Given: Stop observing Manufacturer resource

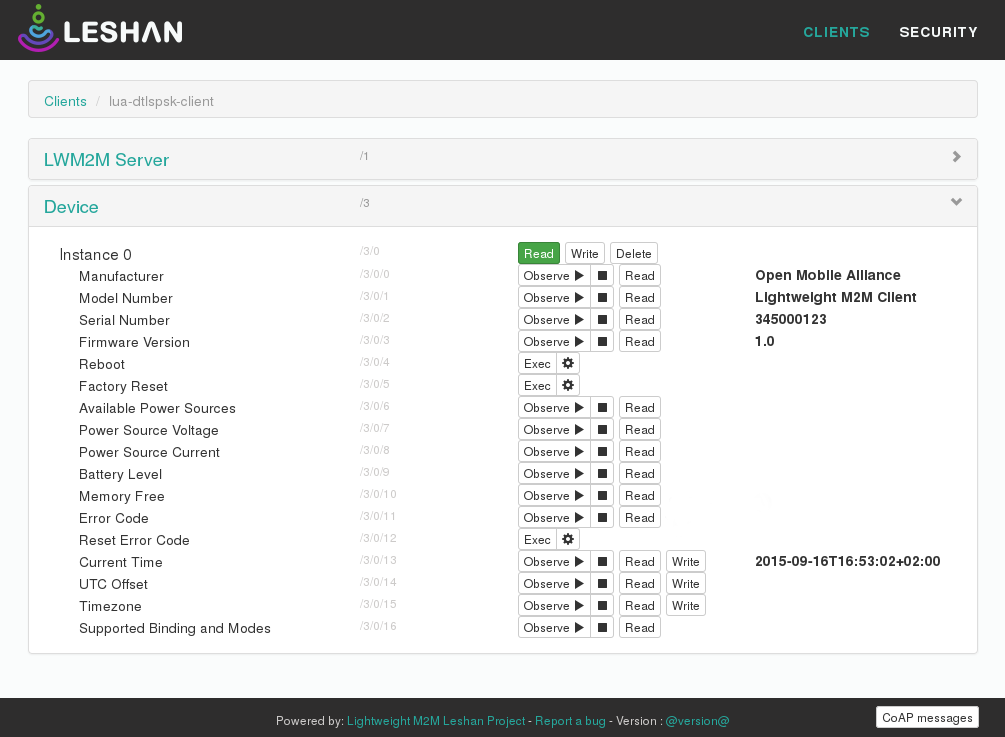Looking at the screenshot, I should pyautogui.click(x=602, y=276).
